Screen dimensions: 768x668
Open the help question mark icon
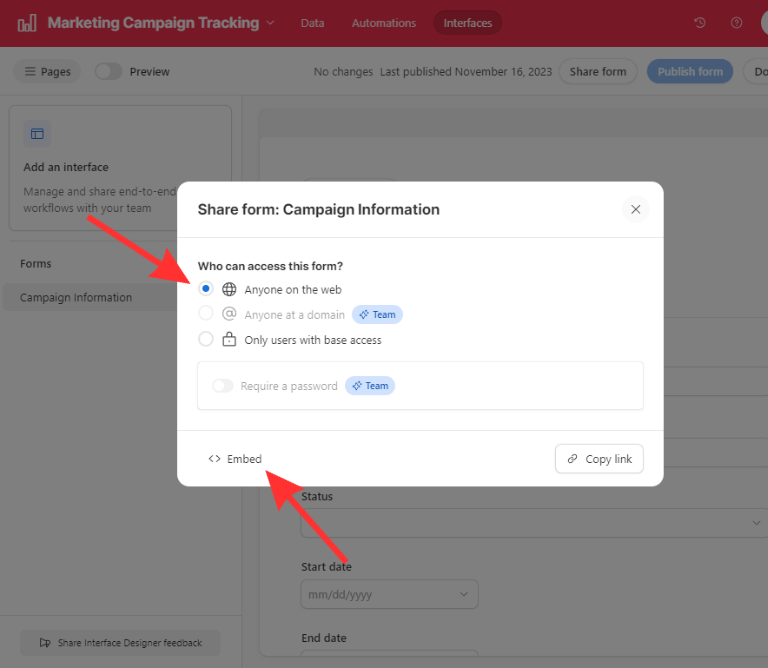[737, 23]
